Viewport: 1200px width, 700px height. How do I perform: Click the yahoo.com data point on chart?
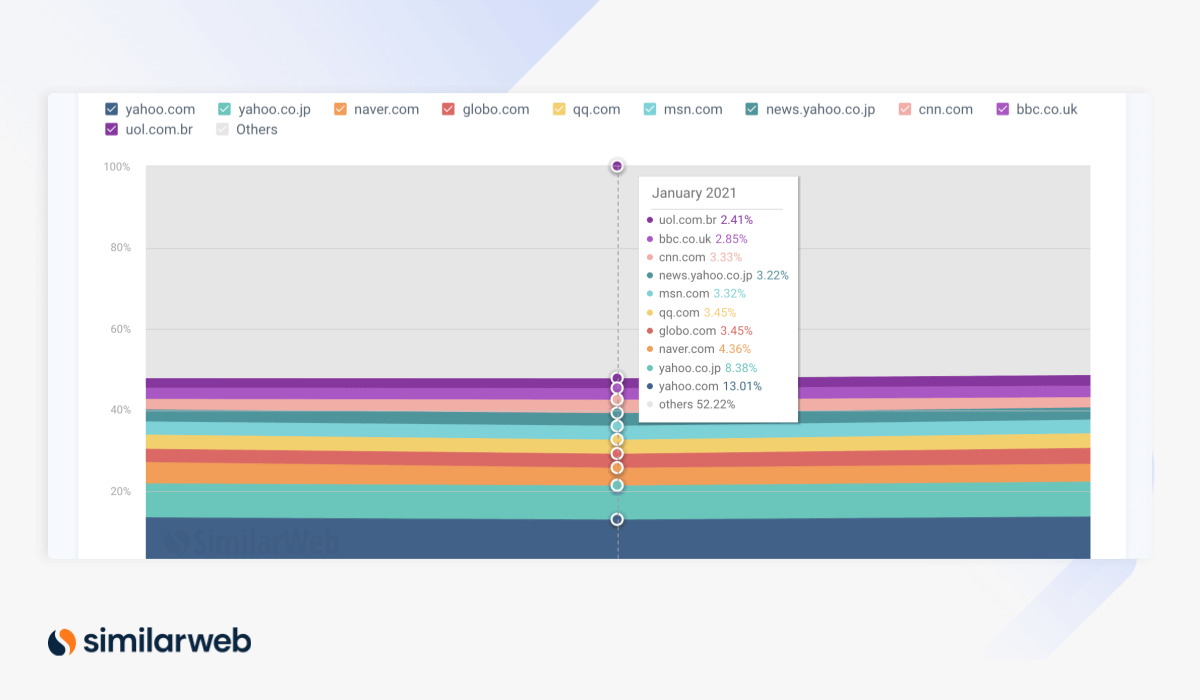tap(617, 519)
